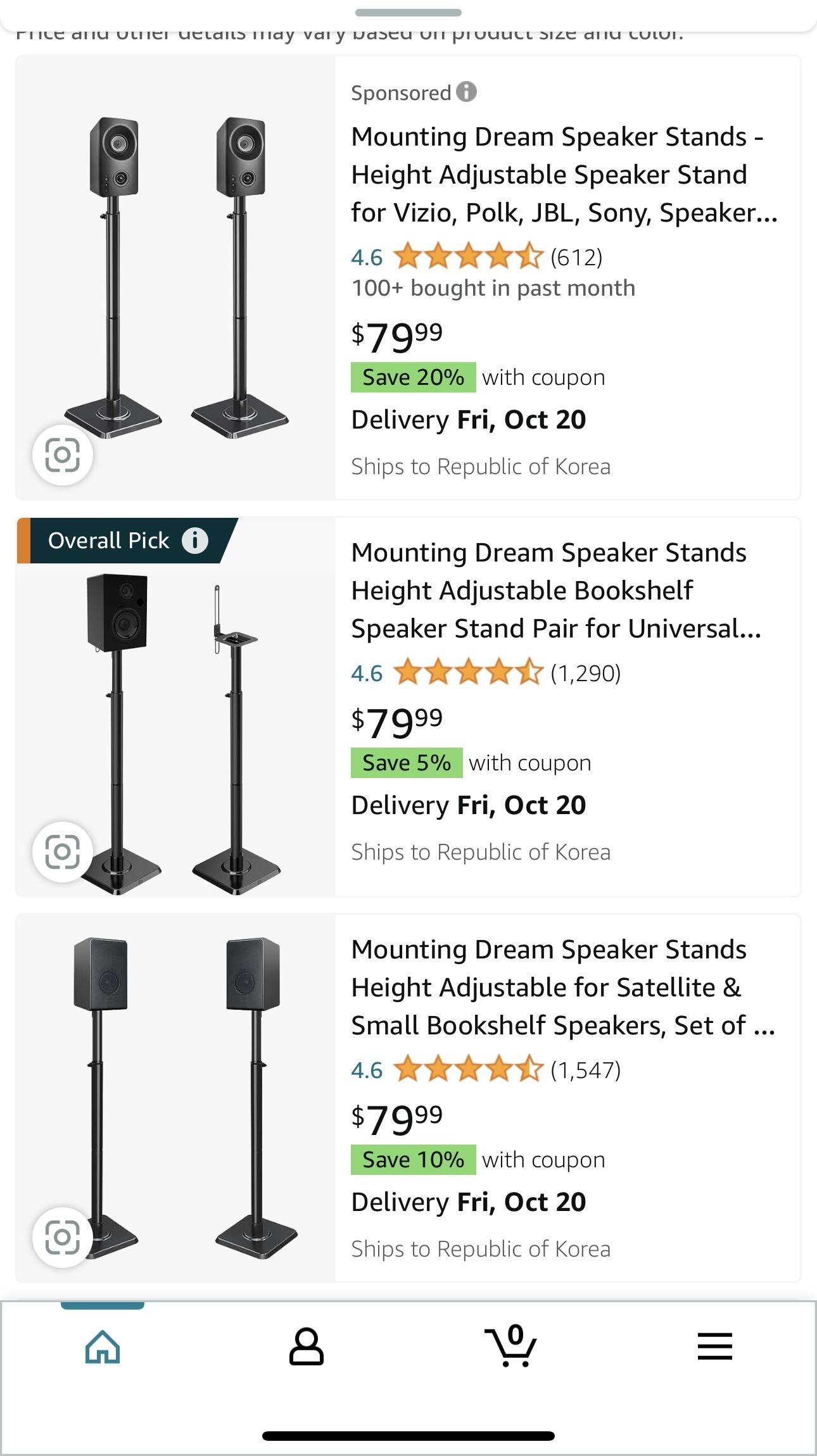View the 1,547 ratings
The image size is (817, 1456).
tap(585, 1070)
